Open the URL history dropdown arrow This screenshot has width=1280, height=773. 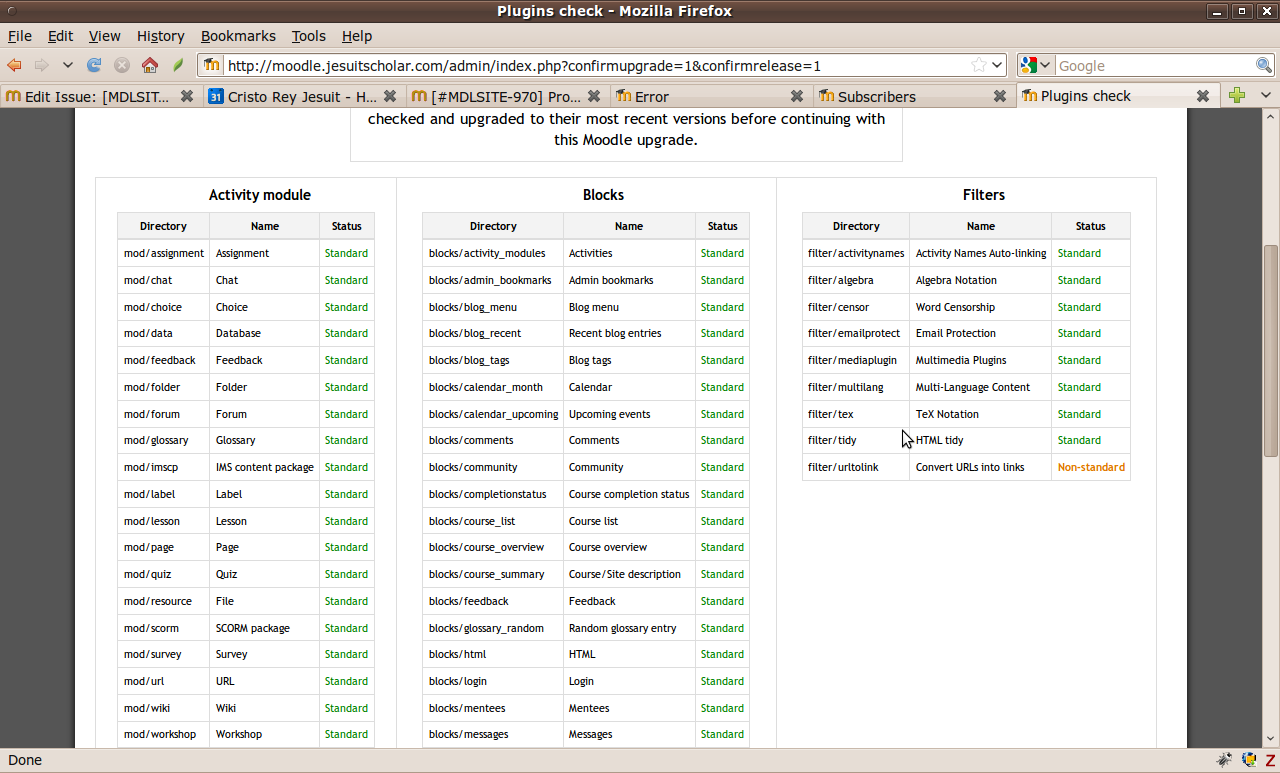(997, 65)
